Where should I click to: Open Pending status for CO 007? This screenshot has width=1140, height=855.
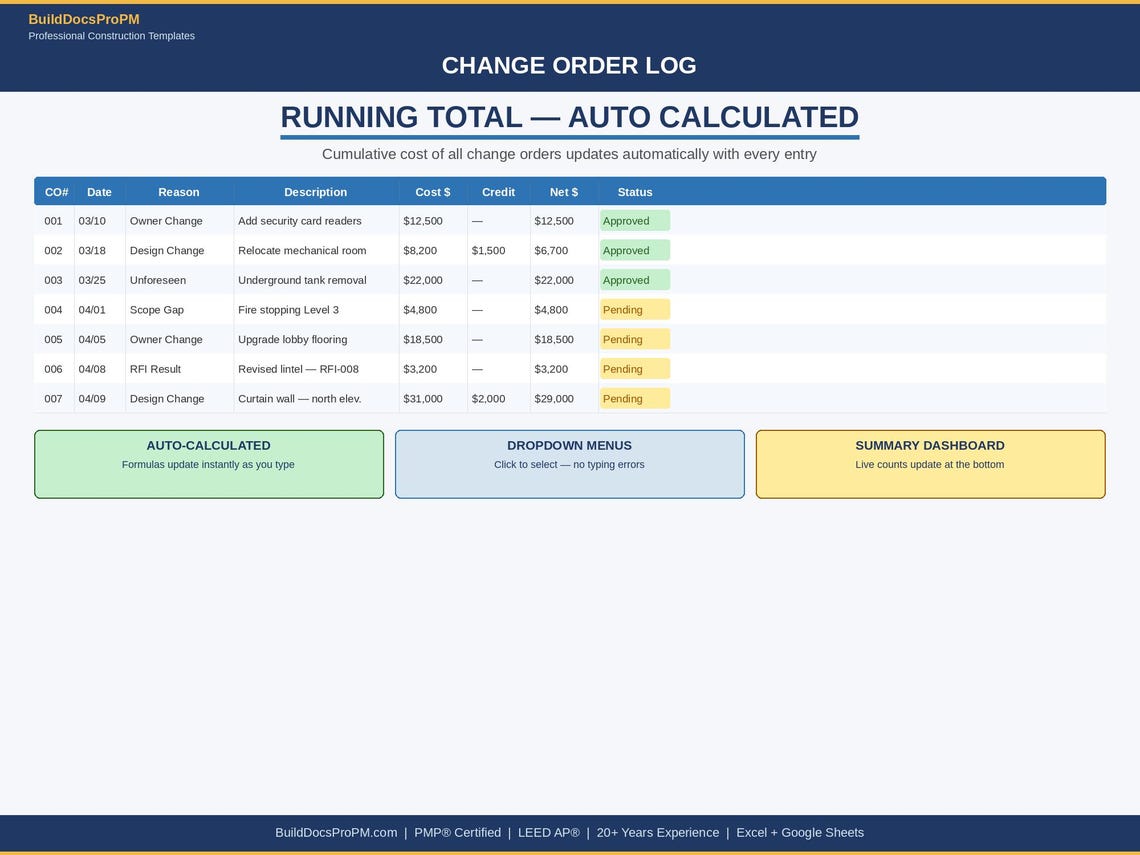[635, 398]
